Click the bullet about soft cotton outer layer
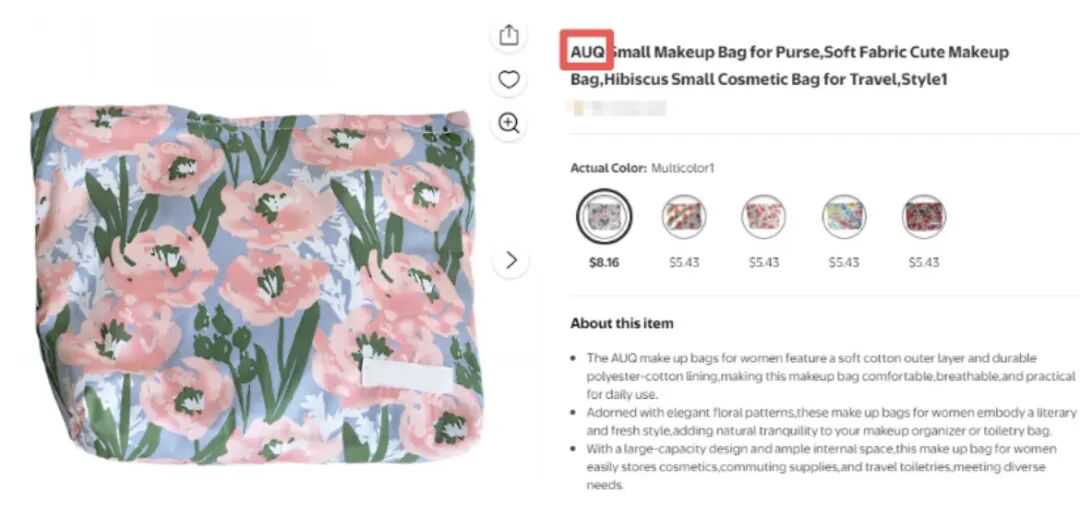 (x=830, y=376)
